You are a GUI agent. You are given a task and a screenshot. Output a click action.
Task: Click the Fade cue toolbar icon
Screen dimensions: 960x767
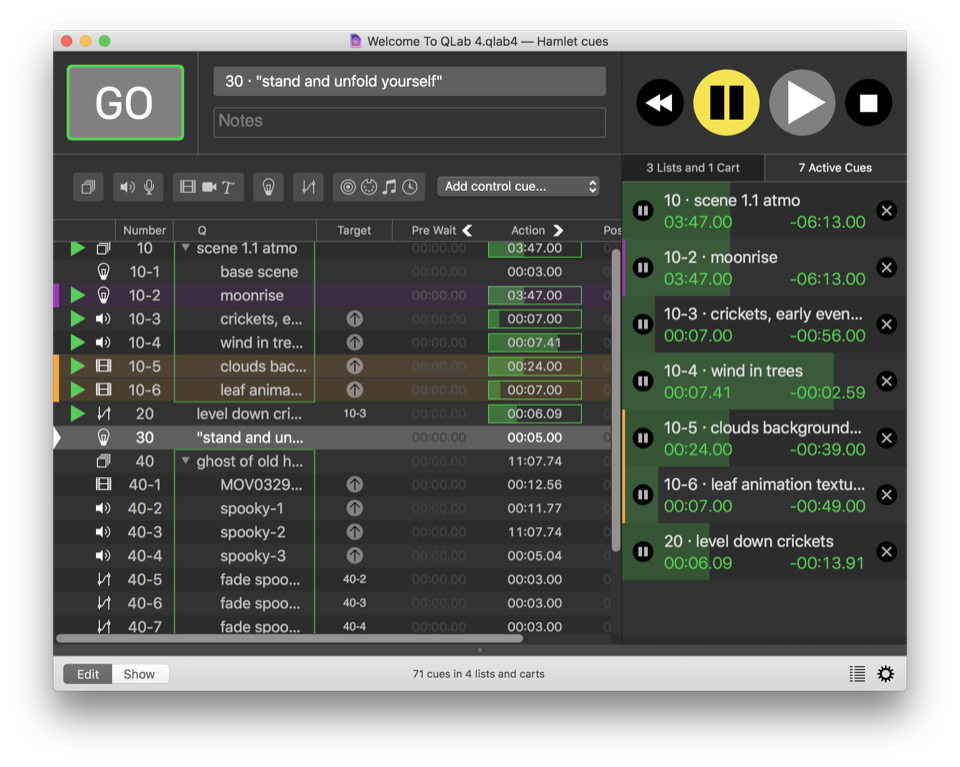point(308,187)
